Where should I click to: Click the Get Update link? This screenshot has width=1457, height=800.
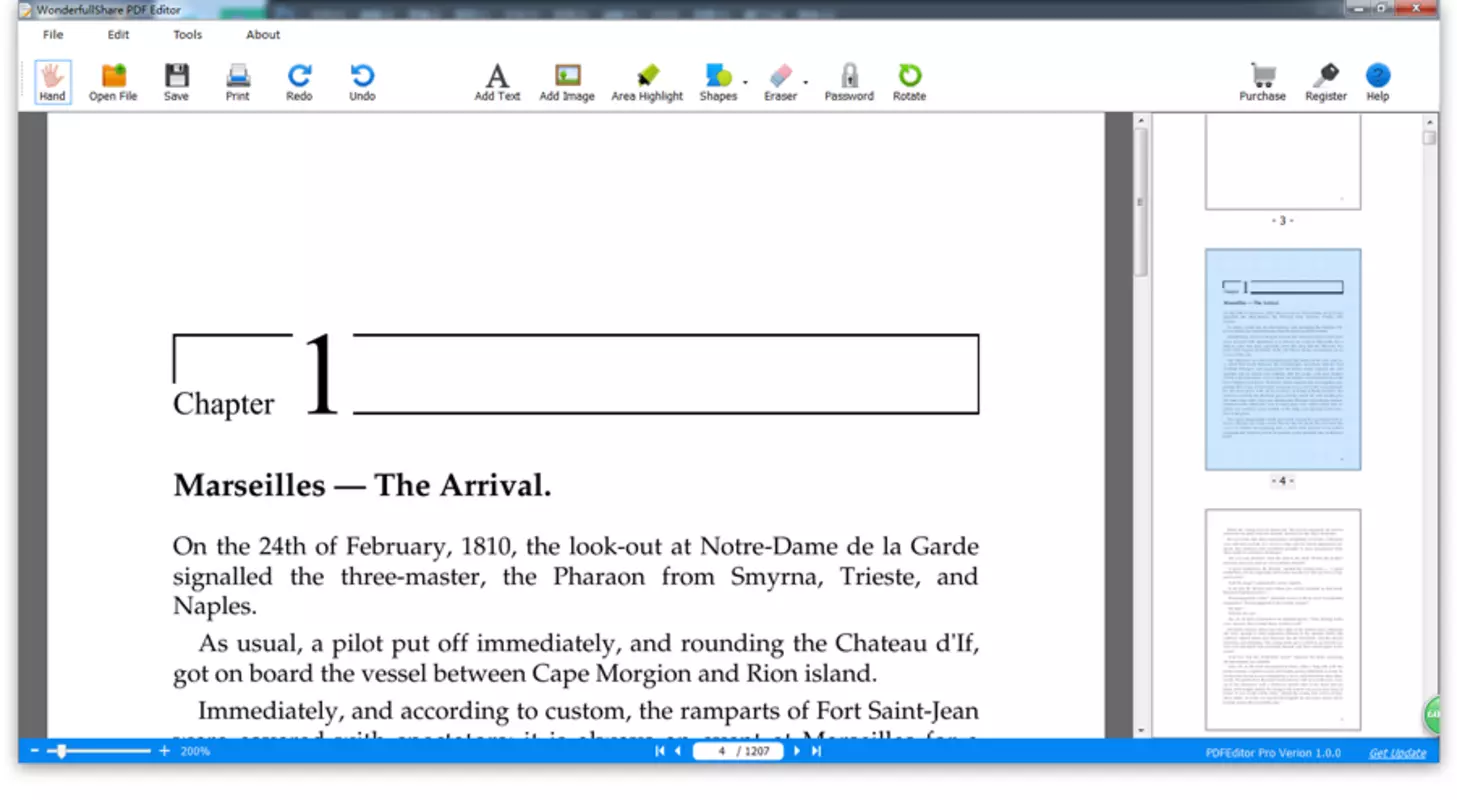point(1397,753)
